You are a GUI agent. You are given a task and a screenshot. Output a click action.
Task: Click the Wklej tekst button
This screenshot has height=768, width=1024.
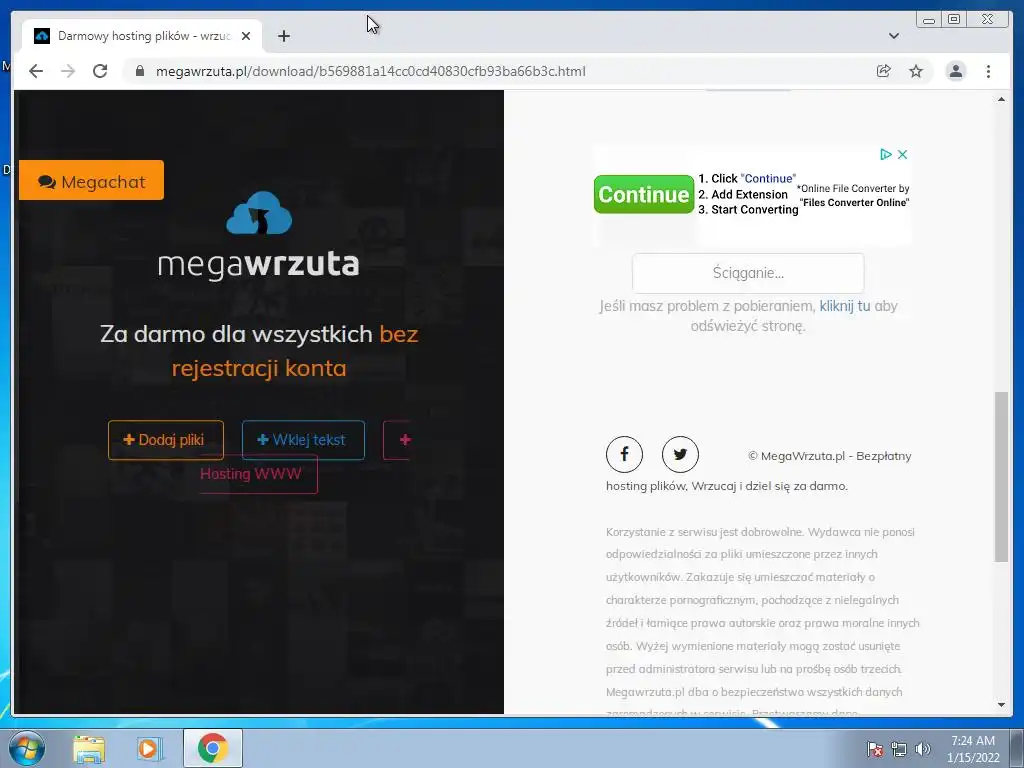pyautogui.click(x=303, y=440)
